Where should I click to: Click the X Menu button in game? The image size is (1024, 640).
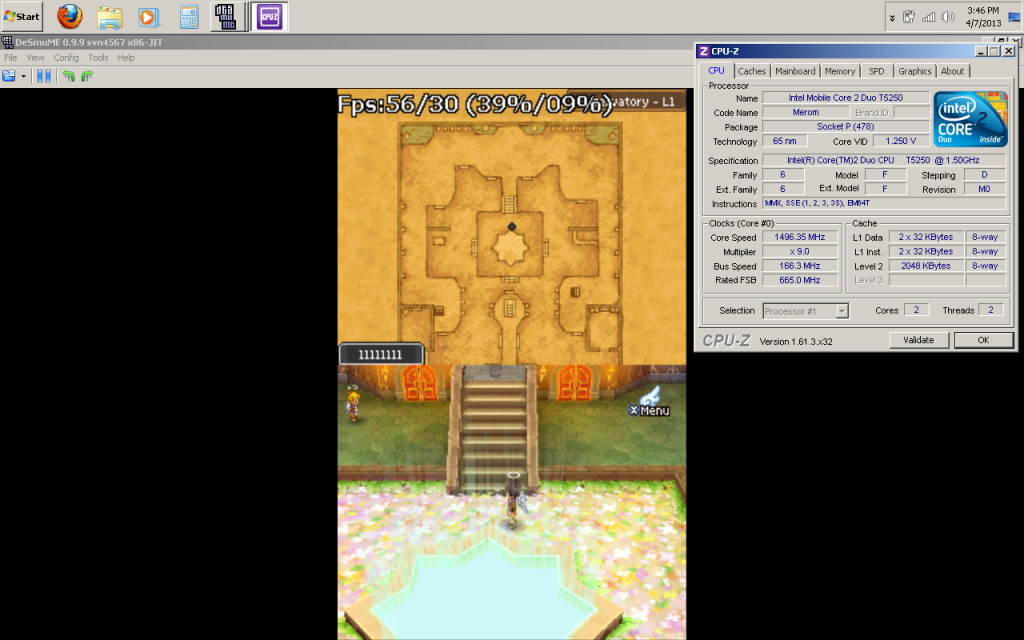[649, 408]
